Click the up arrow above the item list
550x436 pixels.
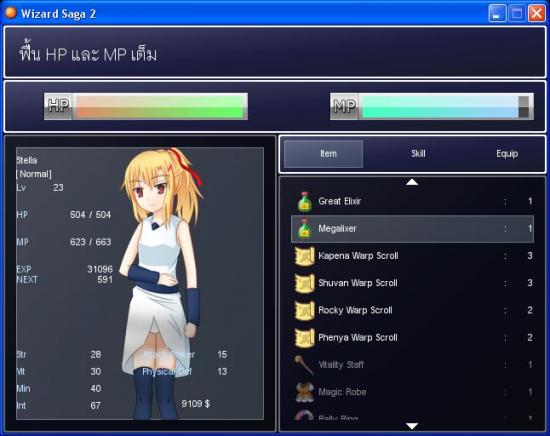click(x=412, y=182)
